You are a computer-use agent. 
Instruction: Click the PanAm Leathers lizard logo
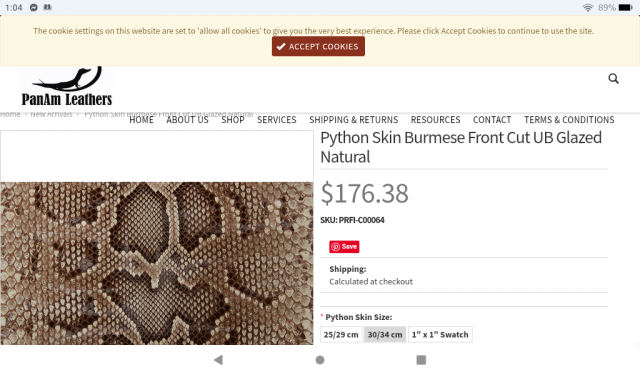67,86
